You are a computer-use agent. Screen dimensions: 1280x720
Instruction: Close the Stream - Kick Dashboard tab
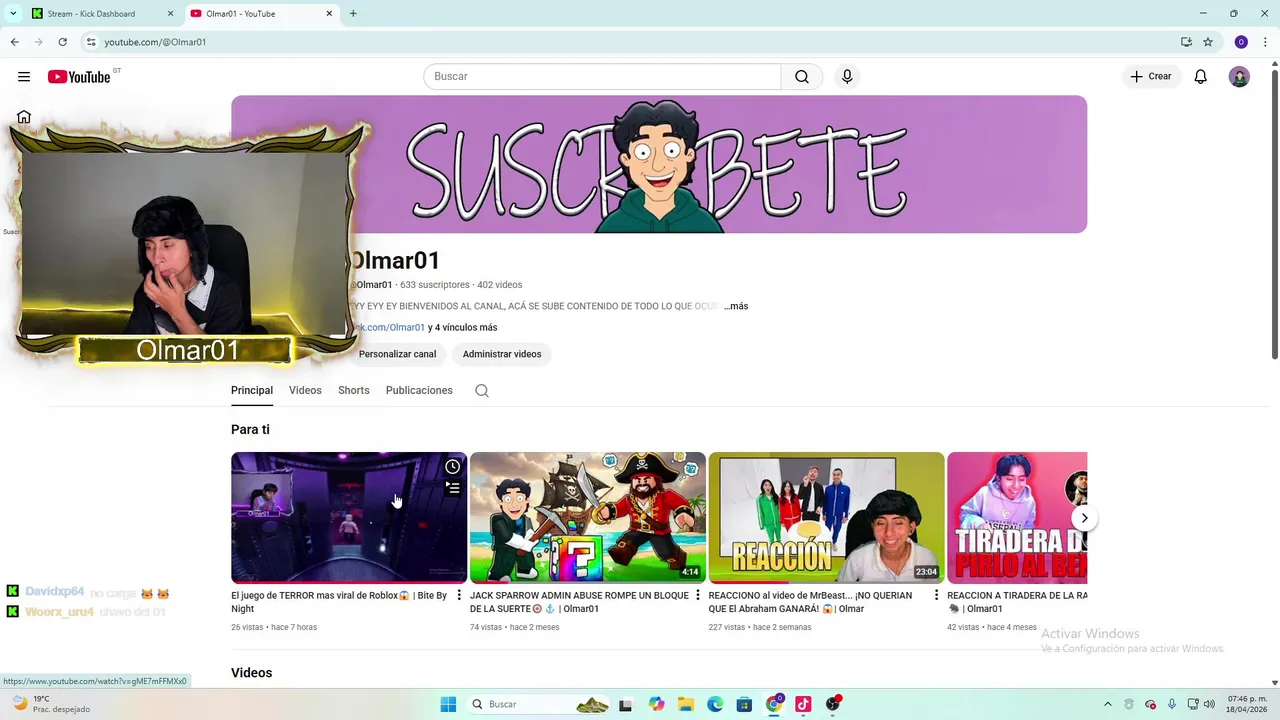[x=170, y=14]
